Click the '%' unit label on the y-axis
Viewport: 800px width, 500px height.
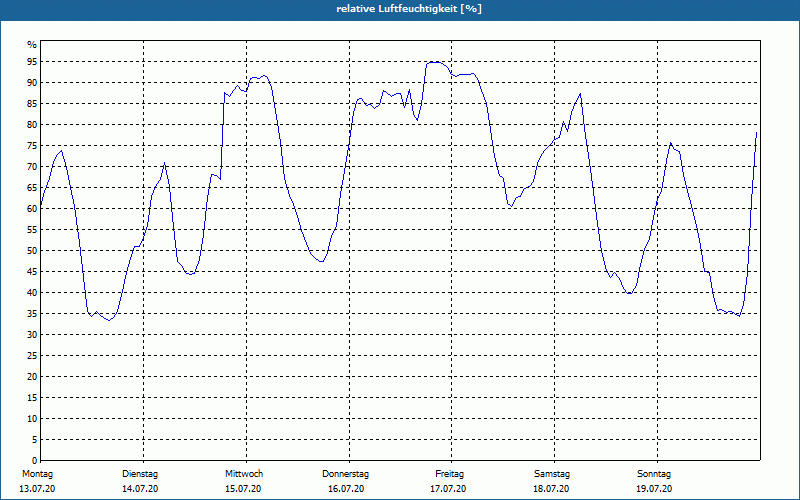32,45
